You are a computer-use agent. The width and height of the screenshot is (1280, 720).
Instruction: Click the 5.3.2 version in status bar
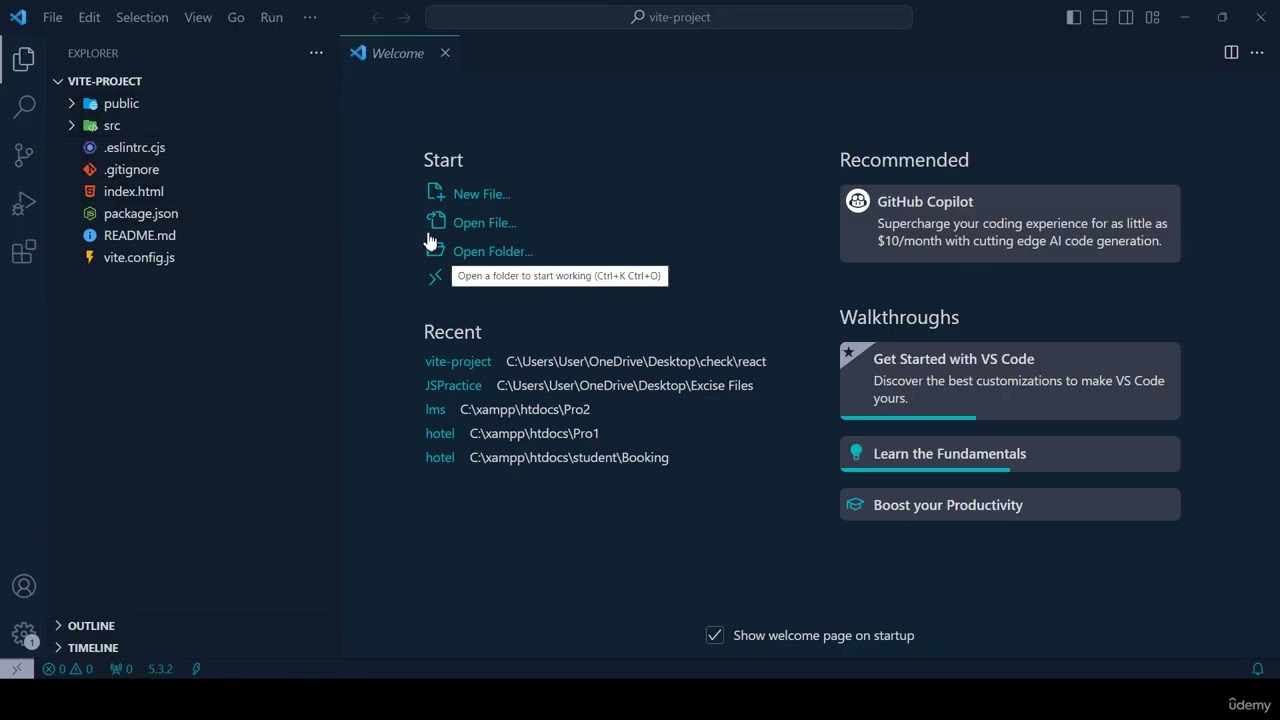[160, 669]
